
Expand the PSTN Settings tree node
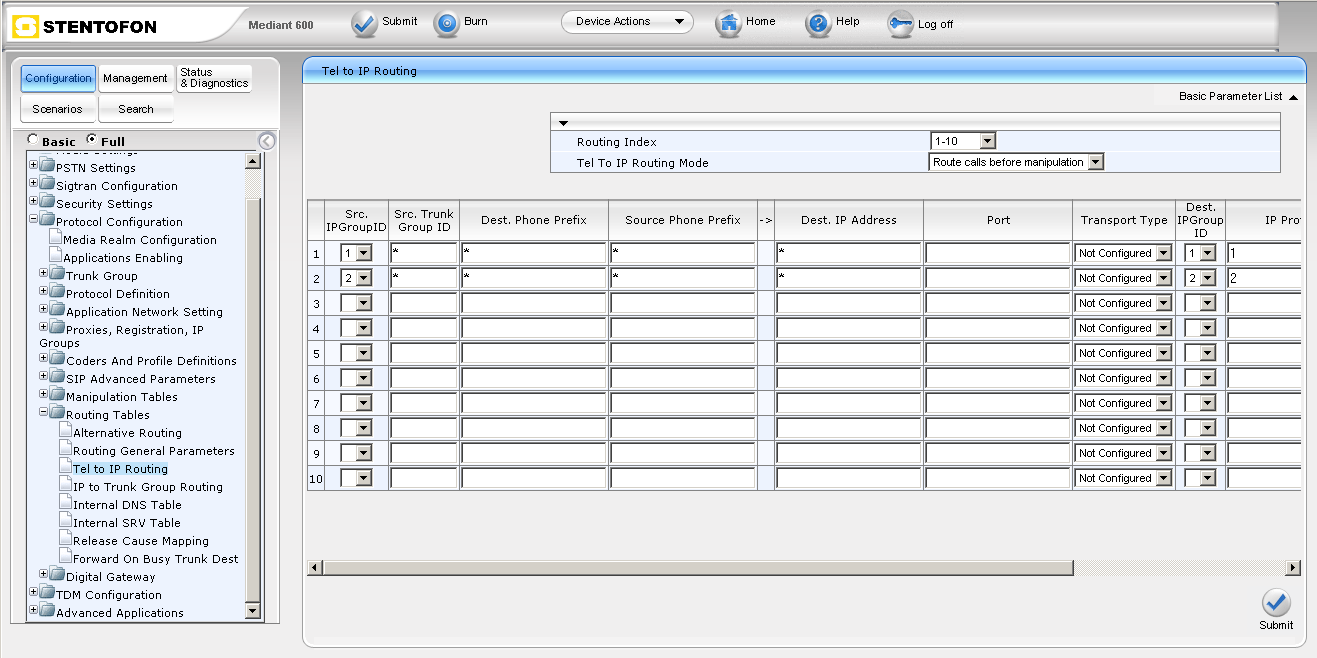[34, 166]
